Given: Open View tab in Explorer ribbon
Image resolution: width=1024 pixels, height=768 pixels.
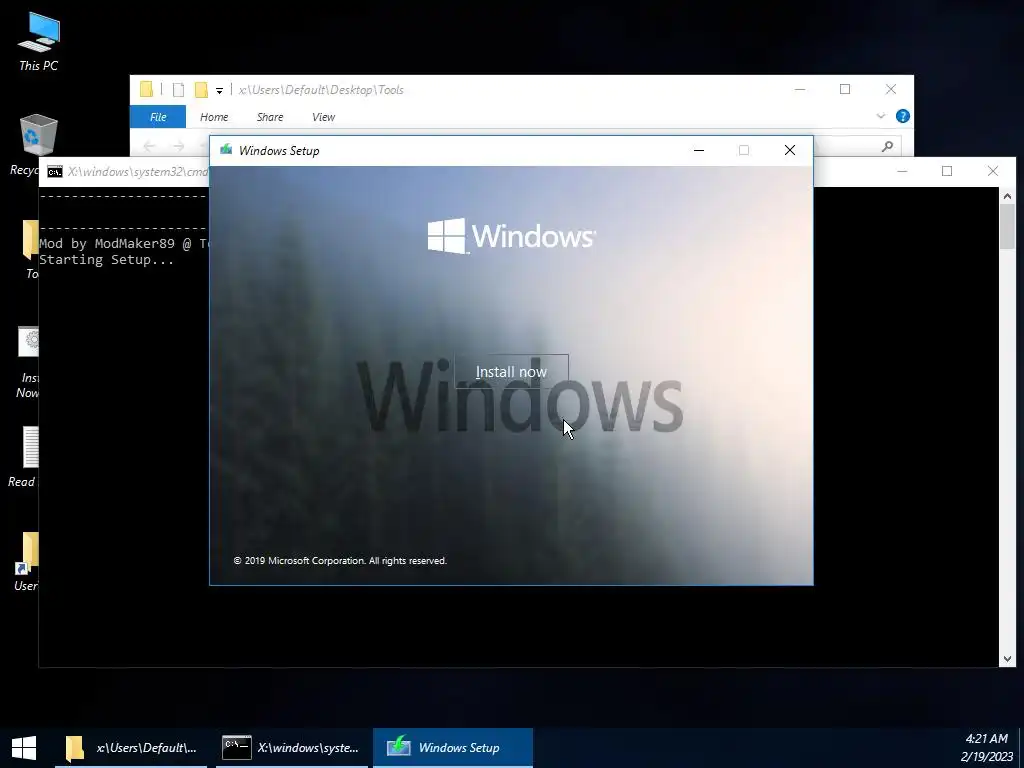Looking at the screenshot, I should click(323, 117).
